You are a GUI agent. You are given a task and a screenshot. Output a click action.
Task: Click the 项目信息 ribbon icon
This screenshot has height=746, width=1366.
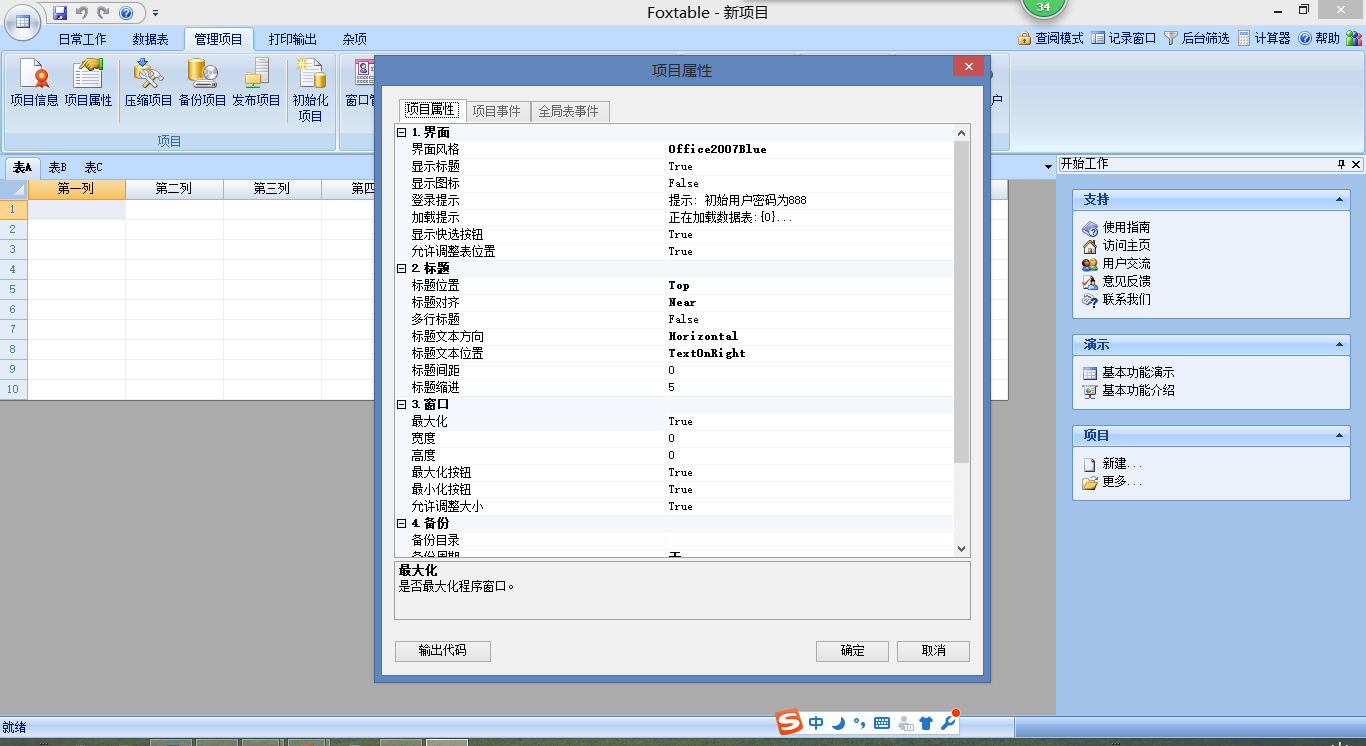click(x=34, y=82)
